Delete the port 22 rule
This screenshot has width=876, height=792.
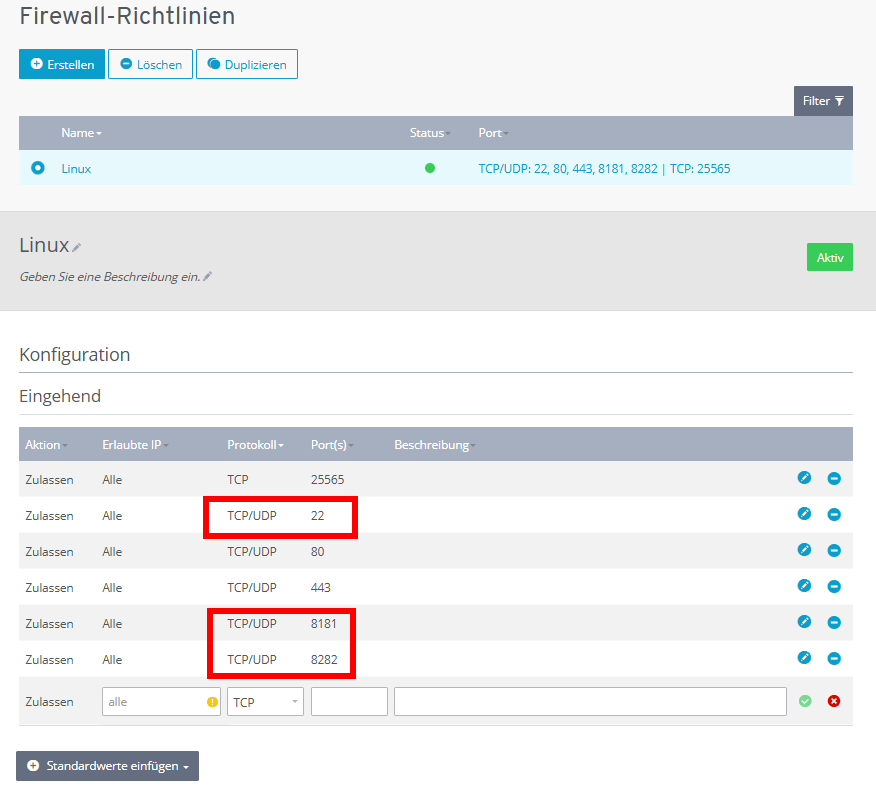pos(834,514)
